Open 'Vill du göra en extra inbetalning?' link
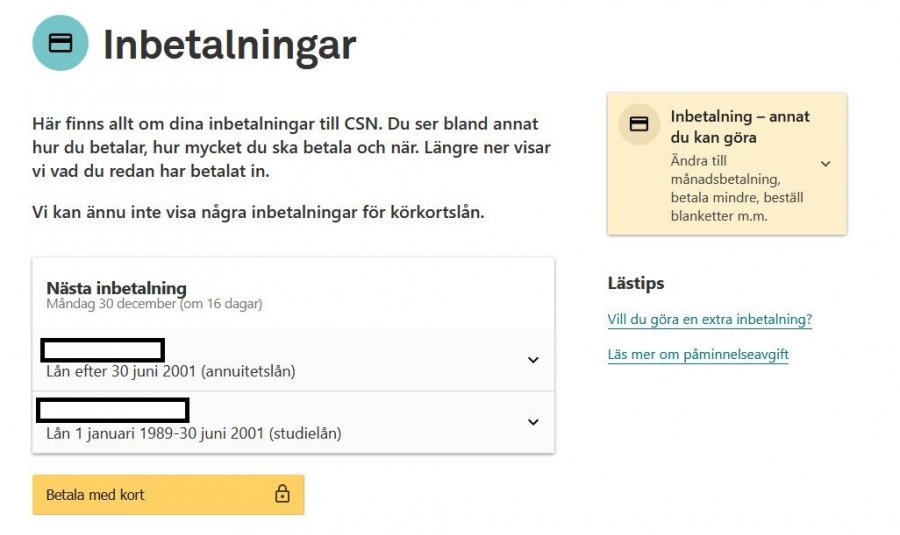The height and width of the screenshot is (535, 900). 709,320
